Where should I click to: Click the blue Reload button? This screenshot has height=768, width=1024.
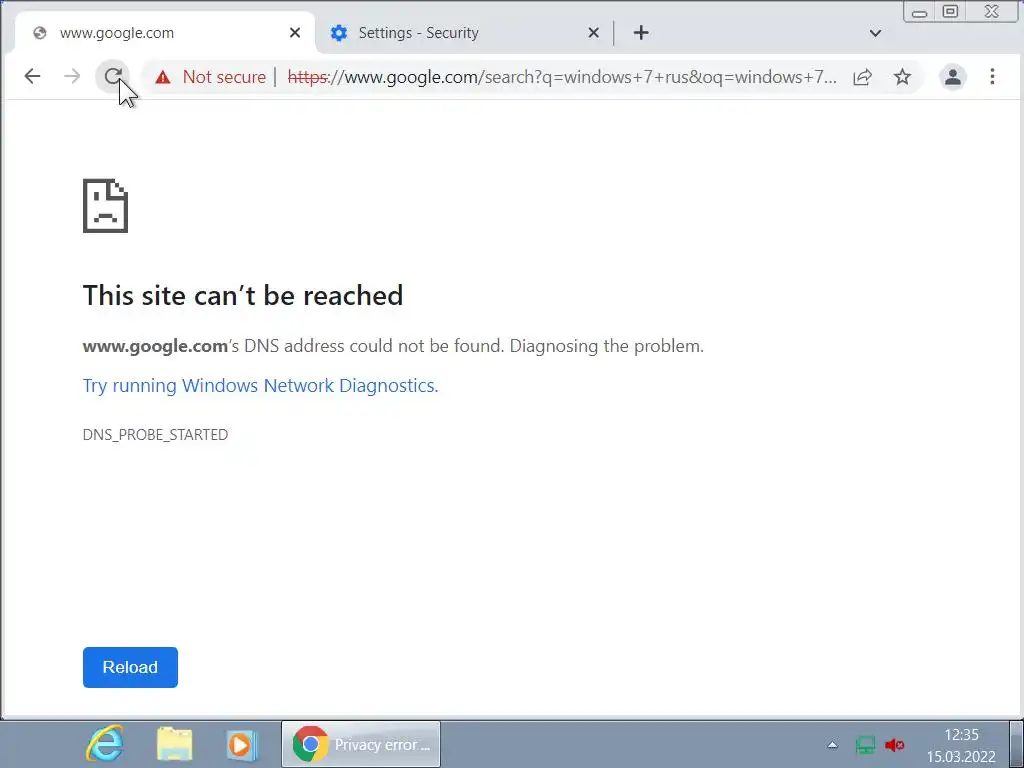[130, 667]
